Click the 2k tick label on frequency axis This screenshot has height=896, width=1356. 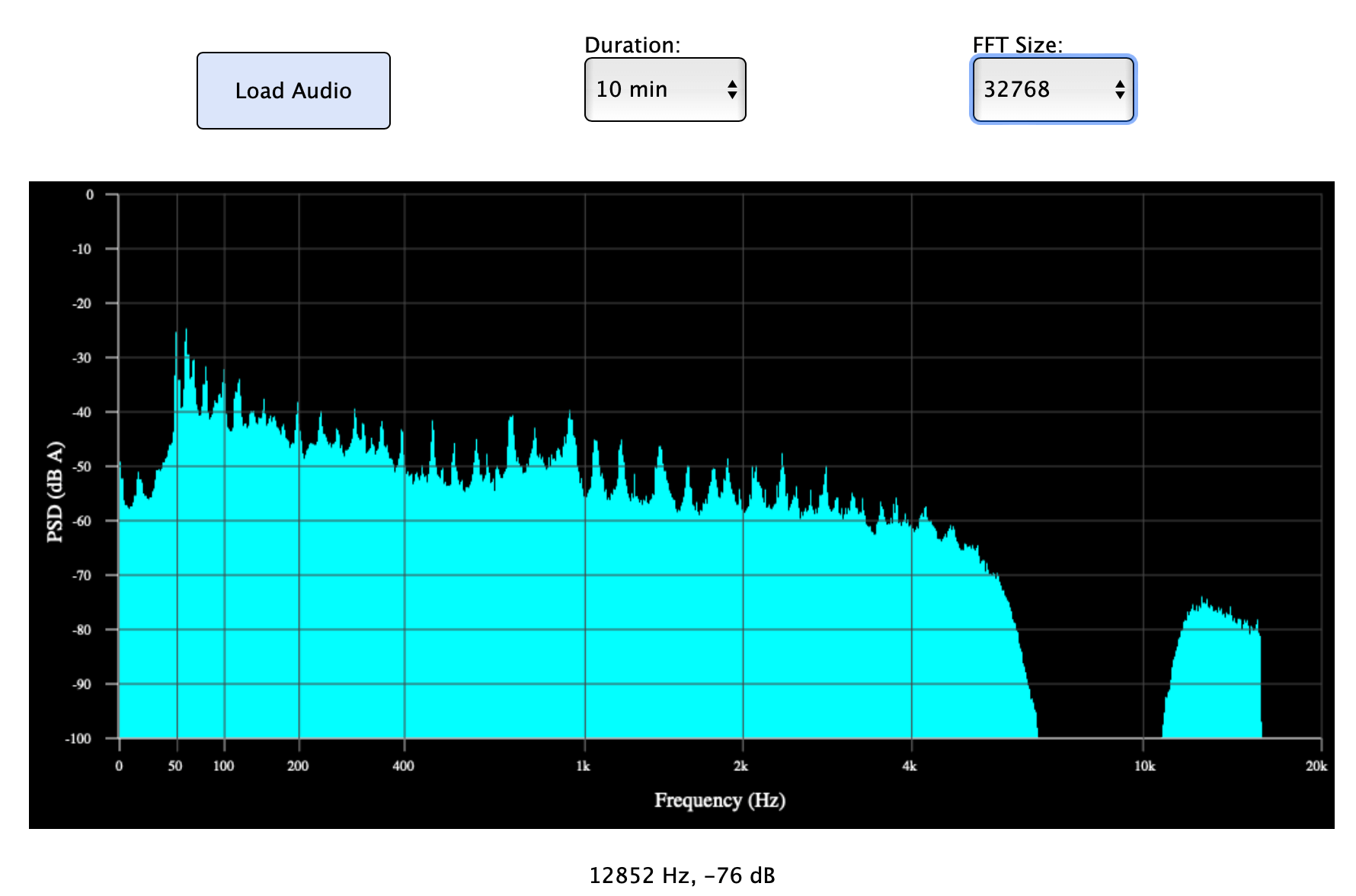(x=740, y=766)
